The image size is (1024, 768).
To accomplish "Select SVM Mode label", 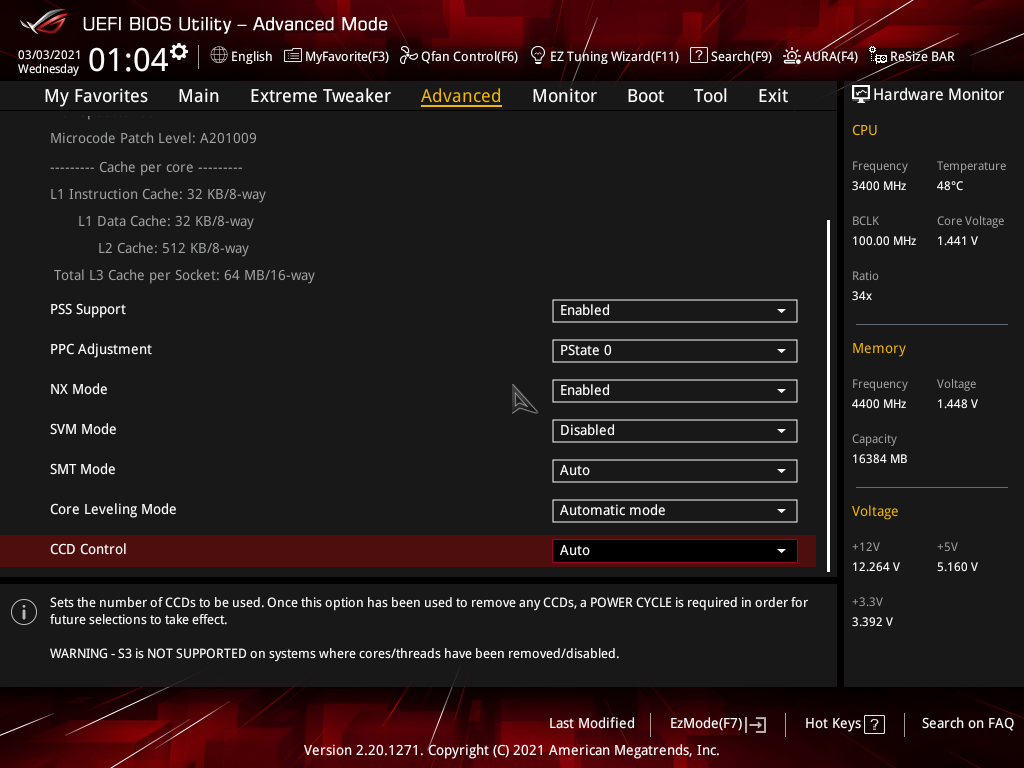I will click(x=83, y=430).
